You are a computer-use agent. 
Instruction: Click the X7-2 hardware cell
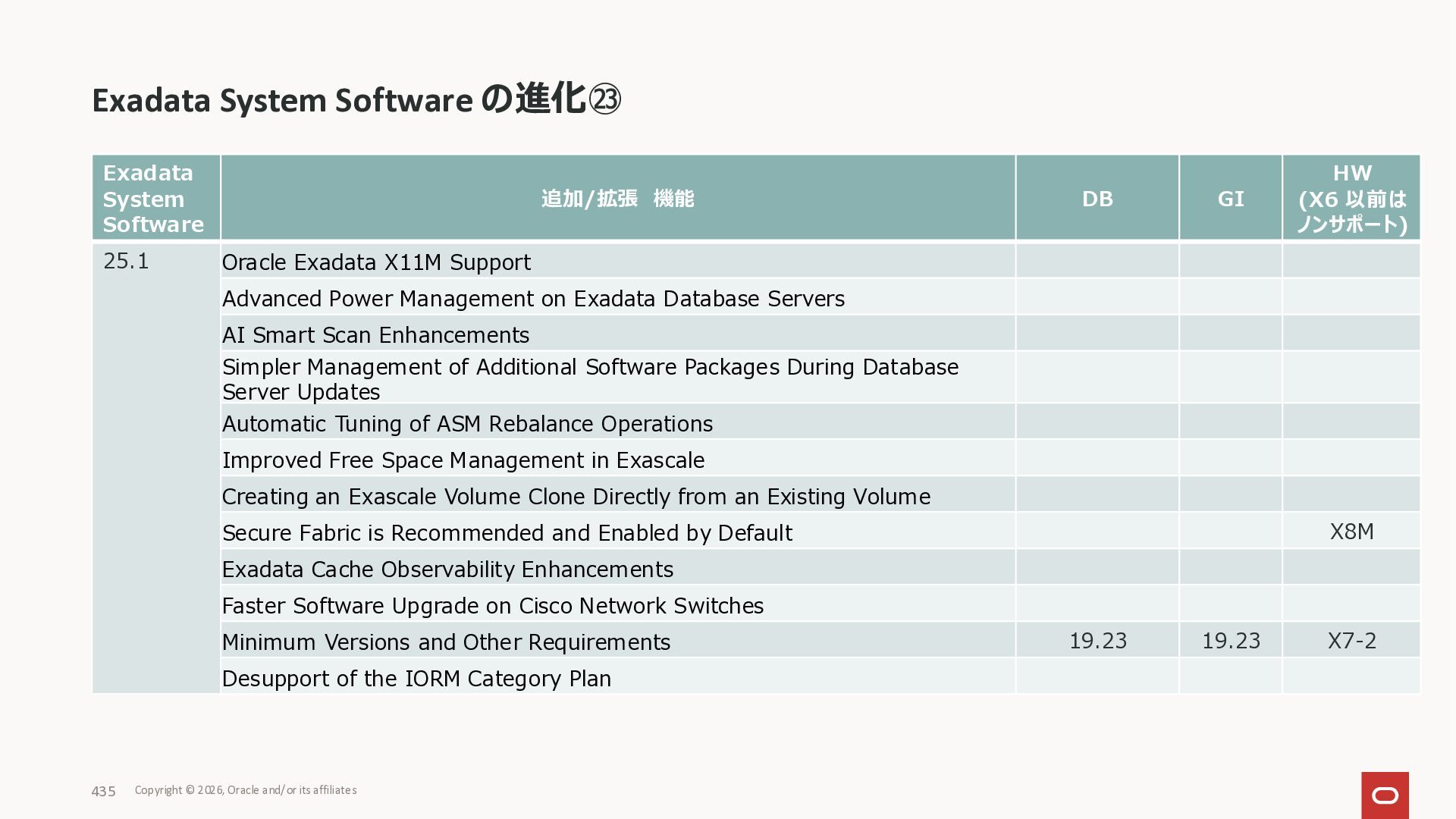point(1351,641)
